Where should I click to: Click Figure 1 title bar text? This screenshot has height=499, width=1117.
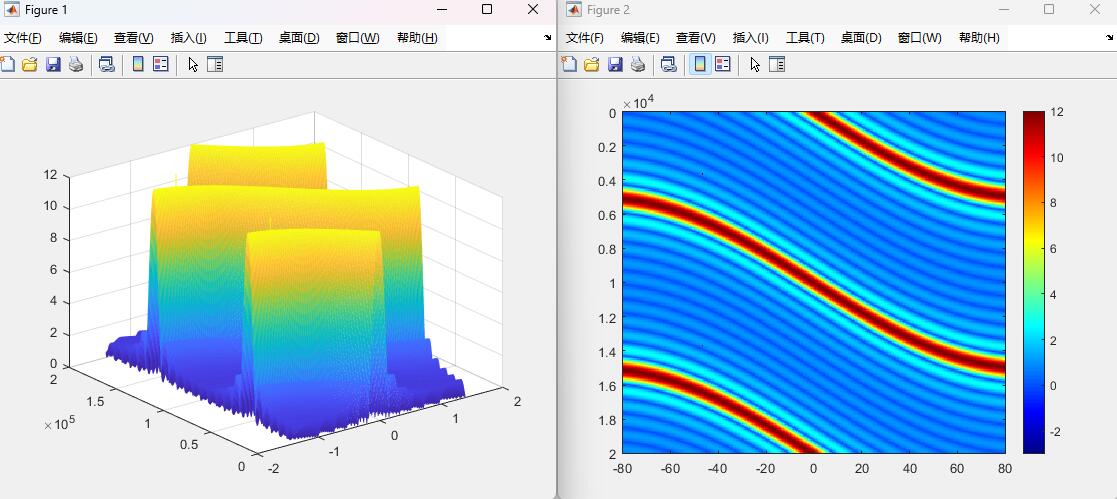pyautogui.click(x=46, y=10)
